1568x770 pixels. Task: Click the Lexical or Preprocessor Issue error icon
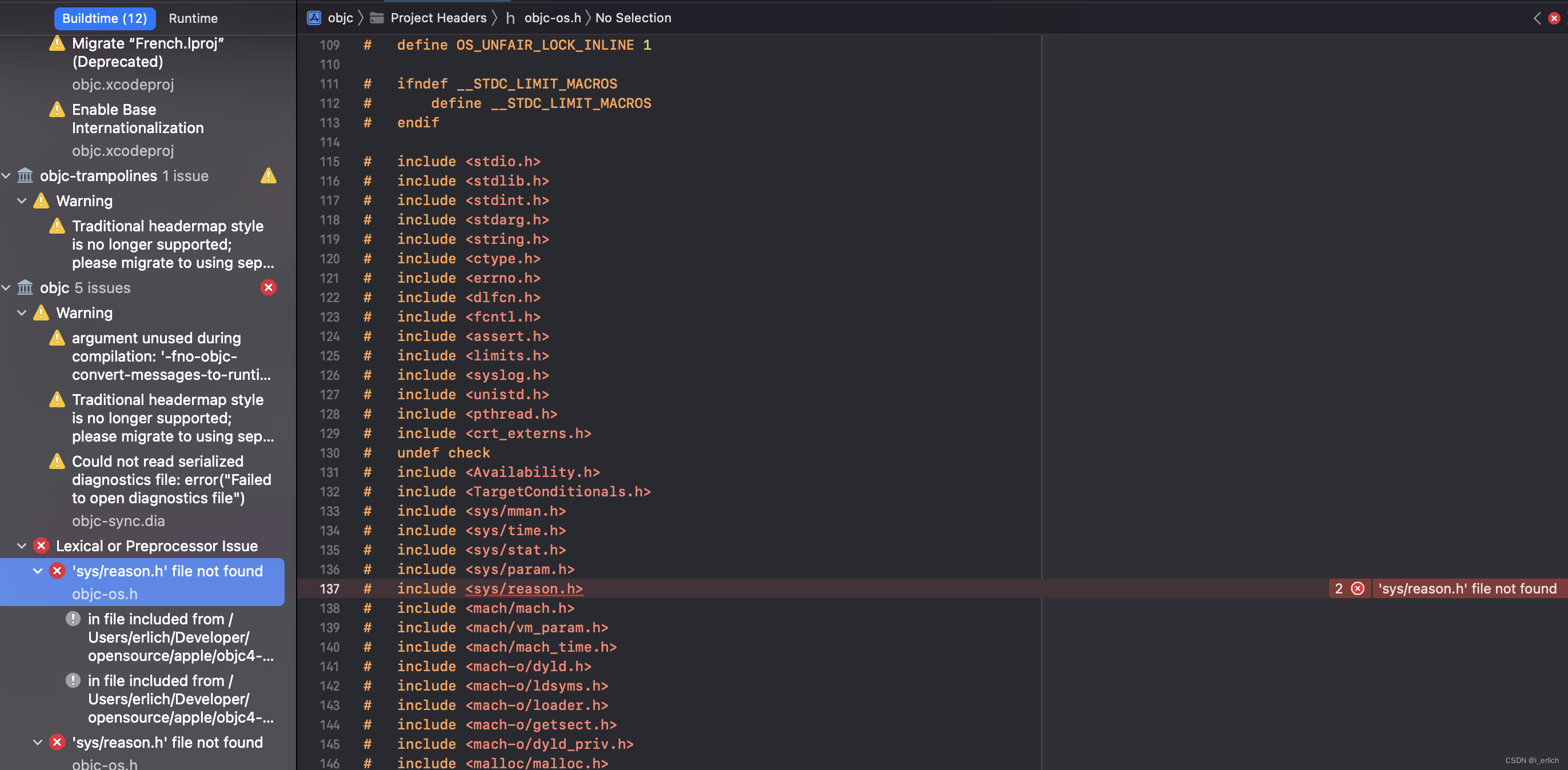(41, 546)
